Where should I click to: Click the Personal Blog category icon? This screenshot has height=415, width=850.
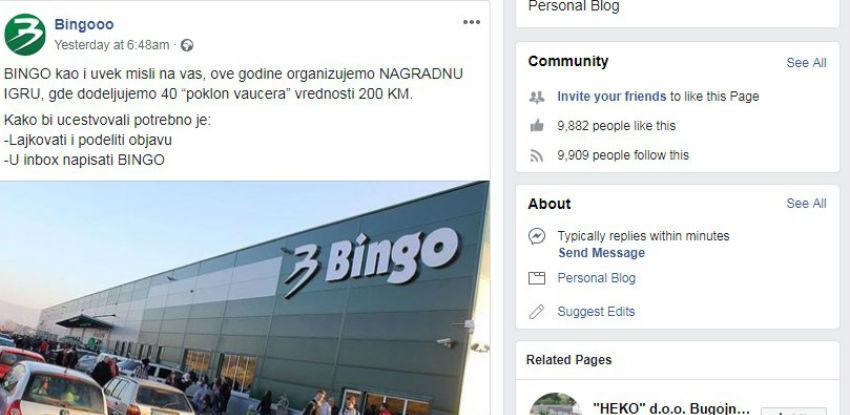tap(537, 278)
